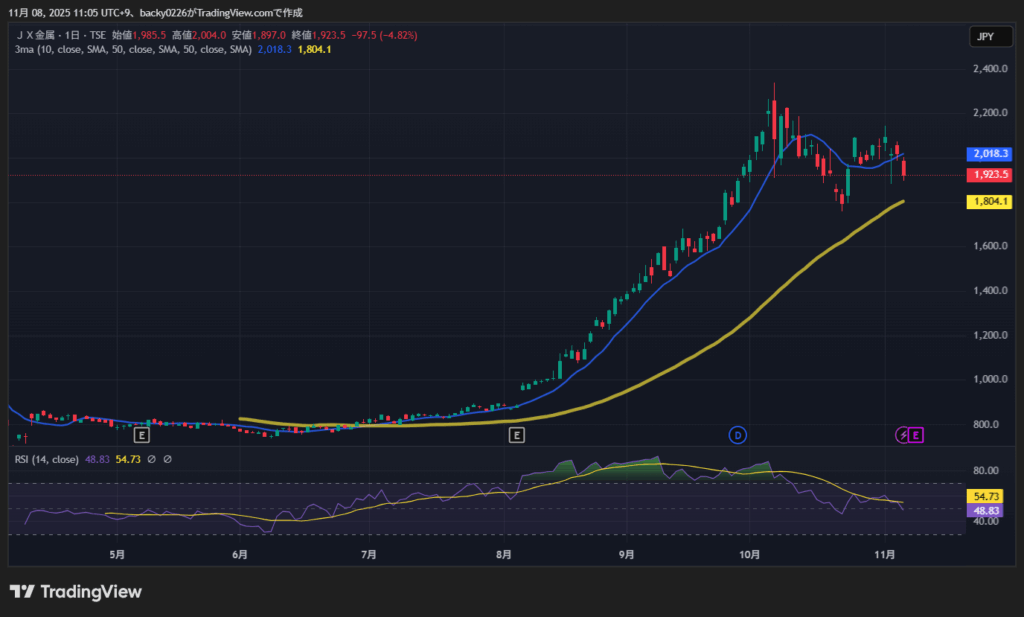Open the purple upcoming earnings E marker
Viewport: 1024px width, 617px height.
click(x=916, y=435)
